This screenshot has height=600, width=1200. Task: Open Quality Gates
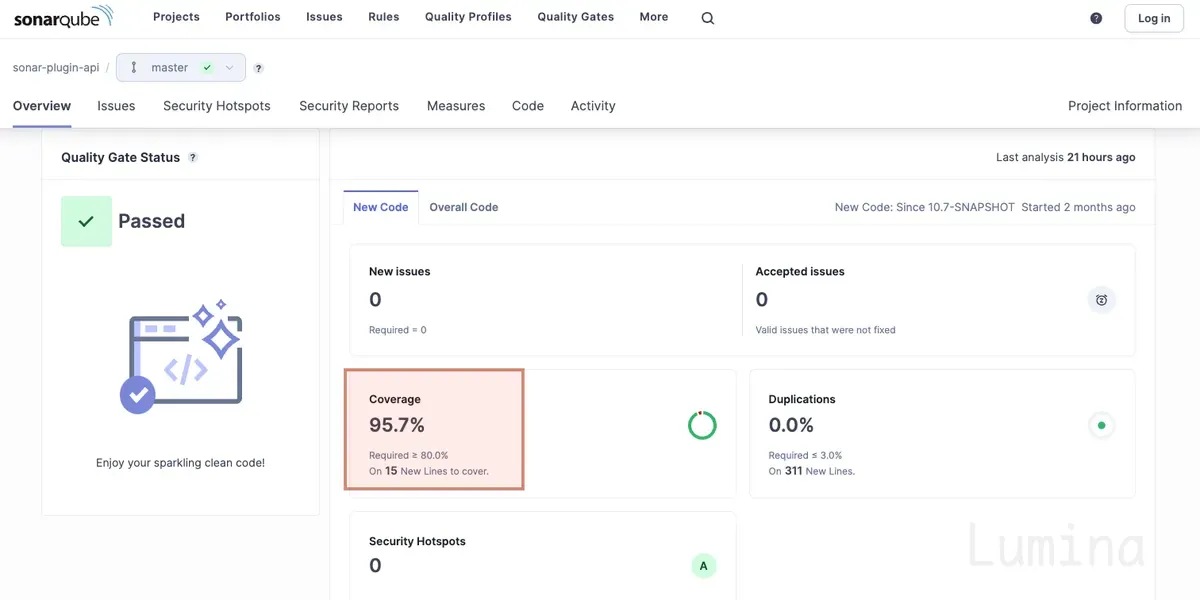[576, 17]
